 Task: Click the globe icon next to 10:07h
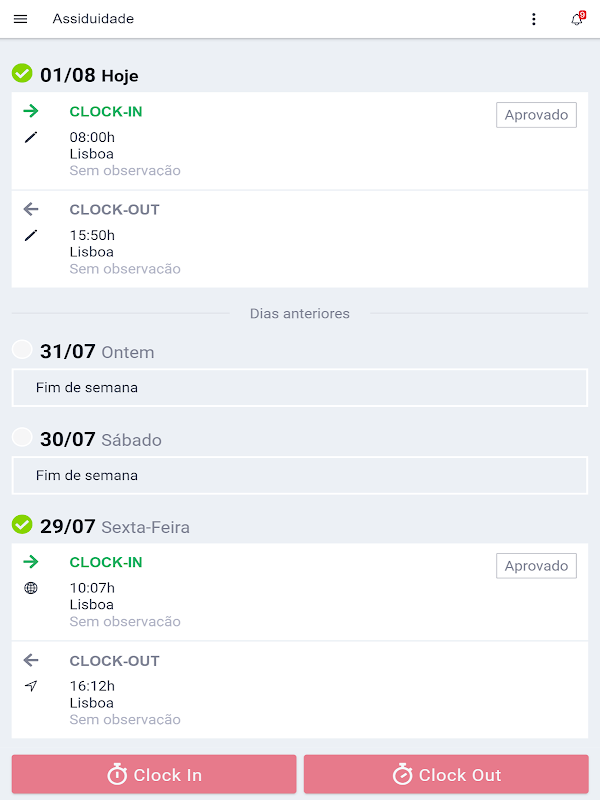[x=31, y=588]
